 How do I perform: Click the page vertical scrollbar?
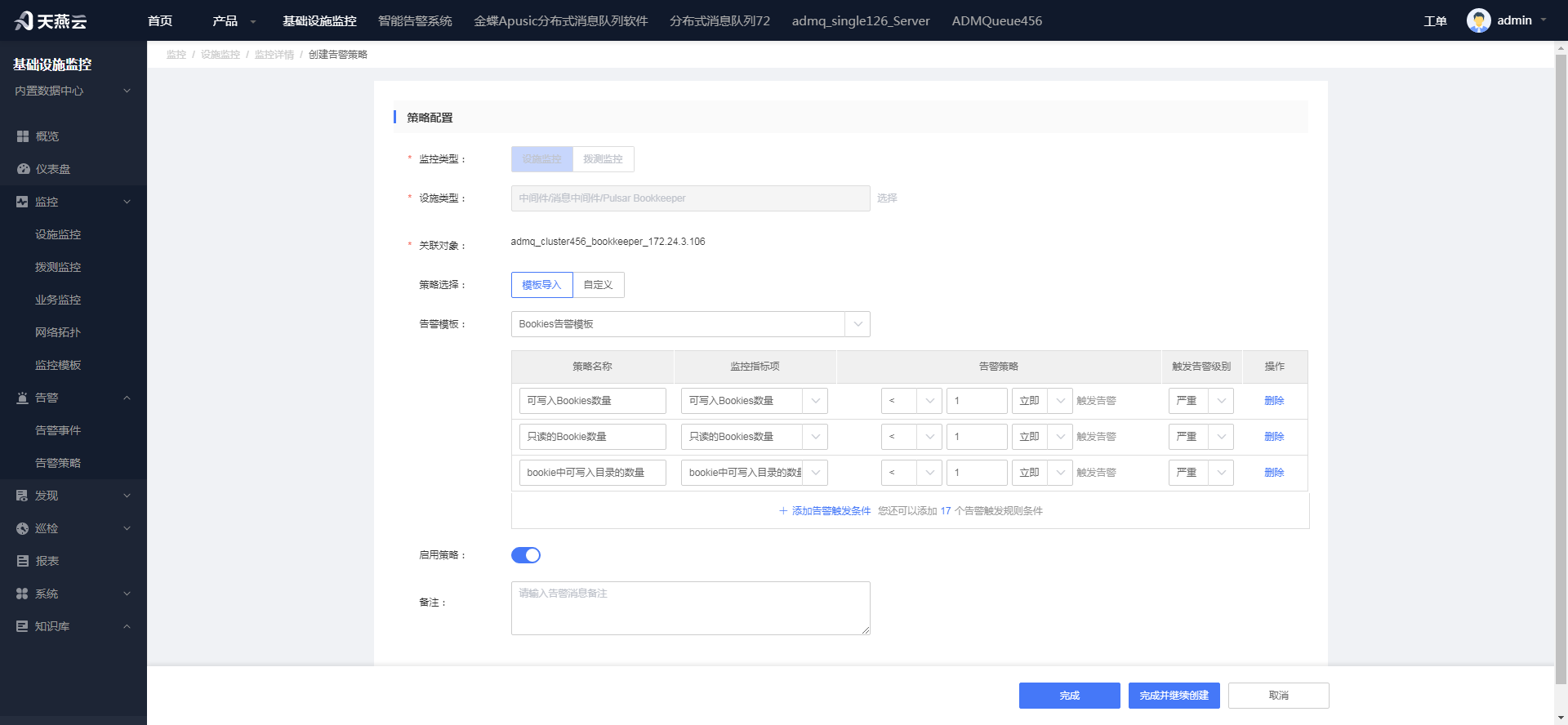click(1561, 367)
